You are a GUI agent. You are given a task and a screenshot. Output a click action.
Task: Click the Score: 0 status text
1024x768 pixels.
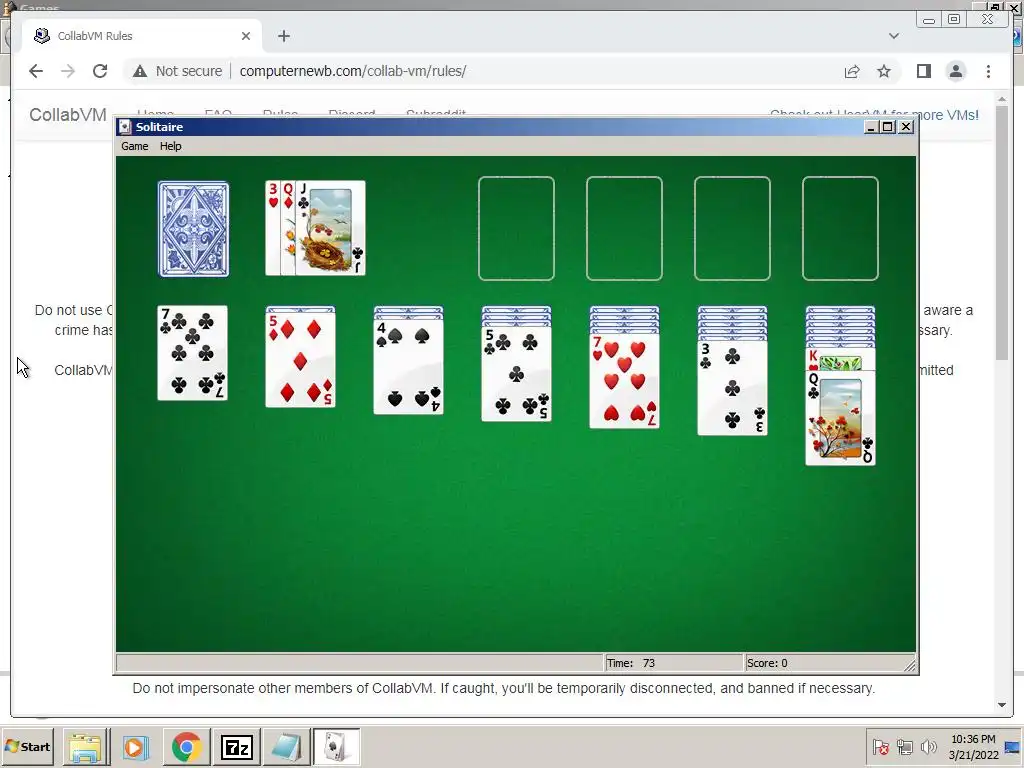767,663
